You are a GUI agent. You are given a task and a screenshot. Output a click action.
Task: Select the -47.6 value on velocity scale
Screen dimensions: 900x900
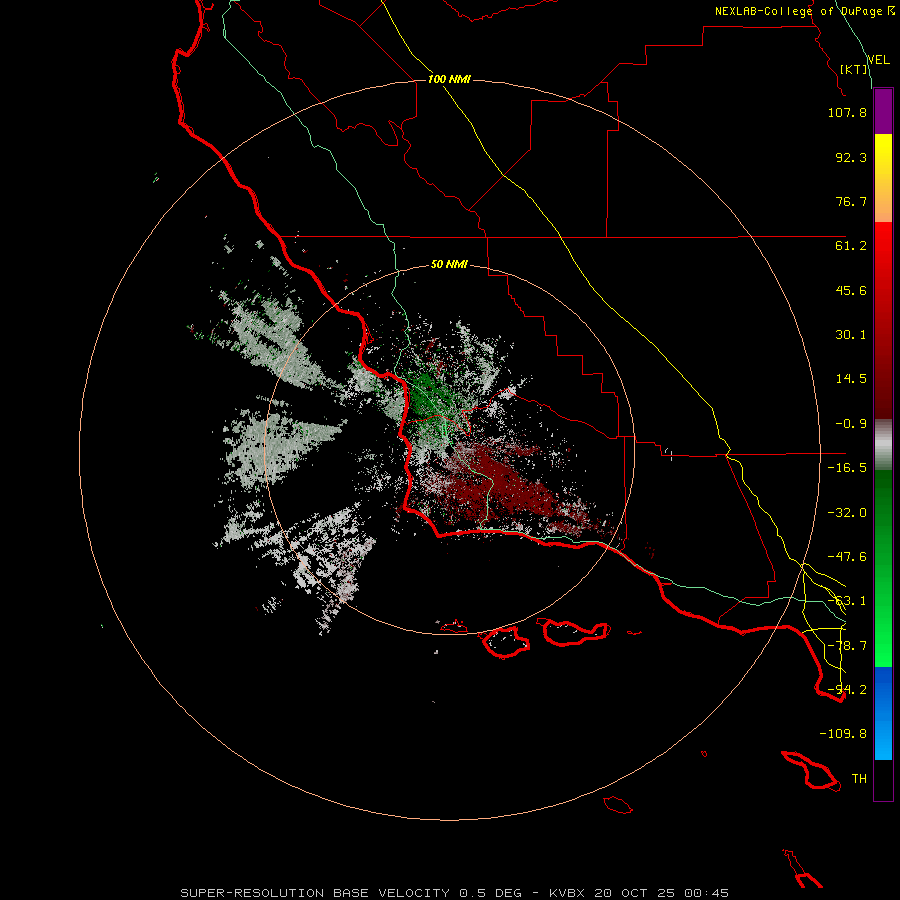pyautogui.click(x=847, y=557)
